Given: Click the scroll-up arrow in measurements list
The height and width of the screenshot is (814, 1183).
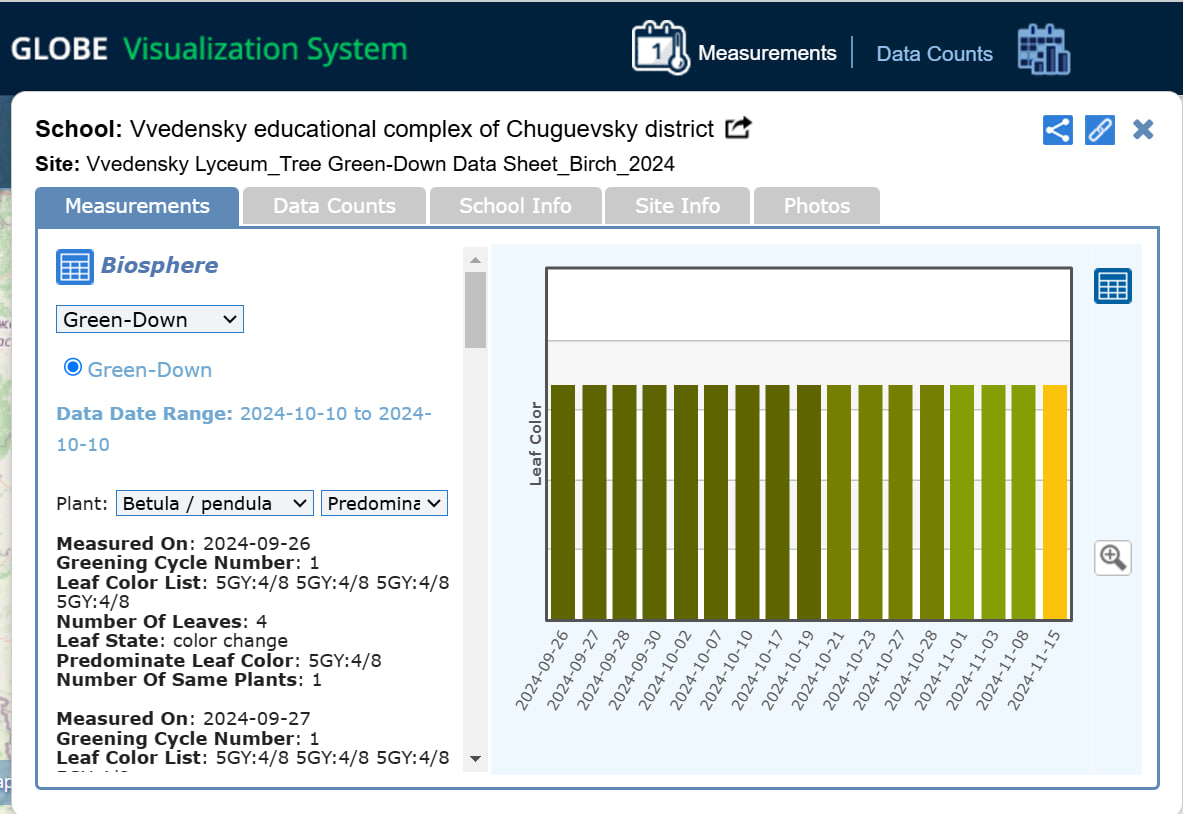Looking at the screenshot, I should [x=475, y=260].
